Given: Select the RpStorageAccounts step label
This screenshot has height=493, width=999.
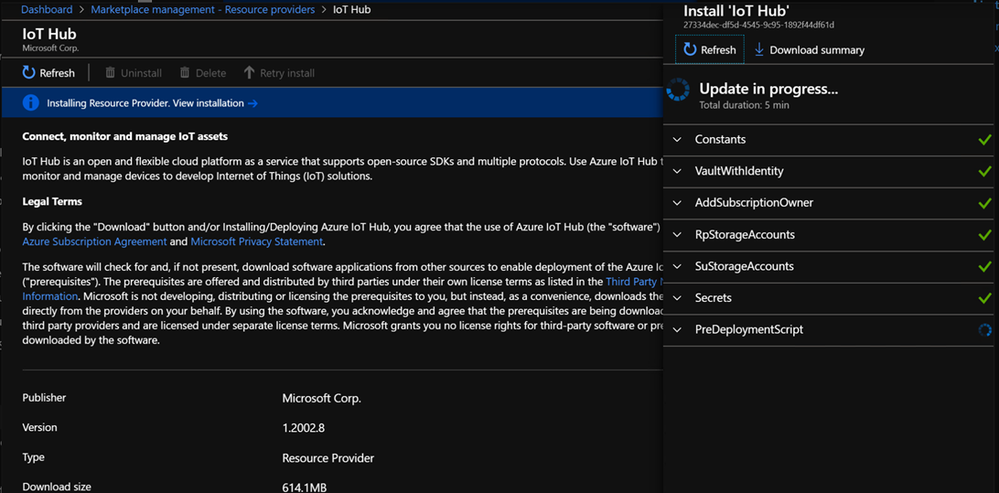Looking at the screenshot, I should pos(745,235).
